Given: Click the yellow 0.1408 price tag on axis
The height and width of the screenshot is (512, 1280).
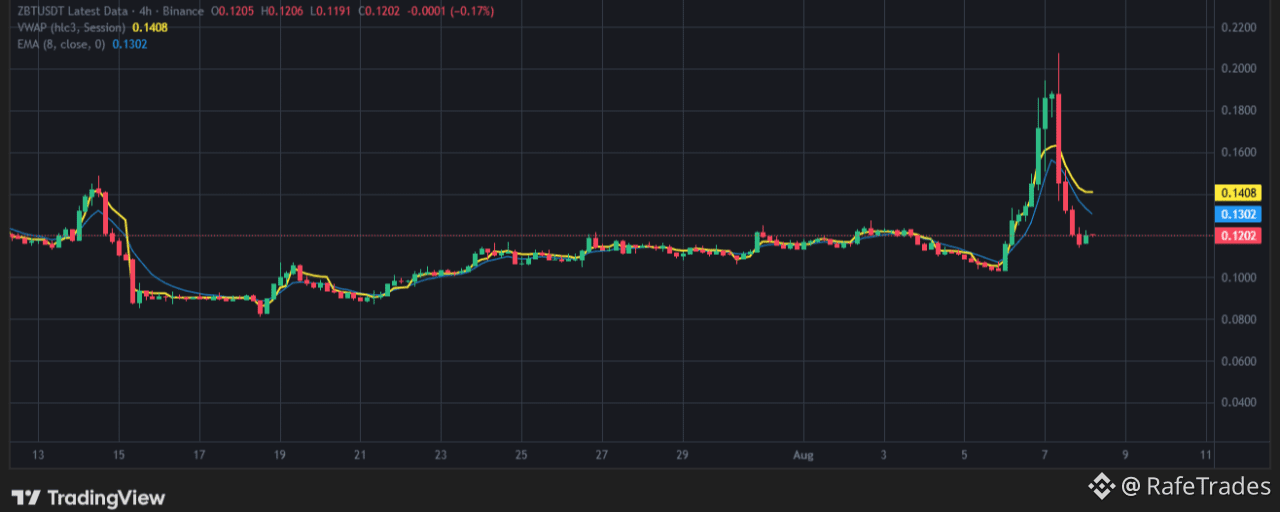Looking at the screenshot, I should 1237,192.
